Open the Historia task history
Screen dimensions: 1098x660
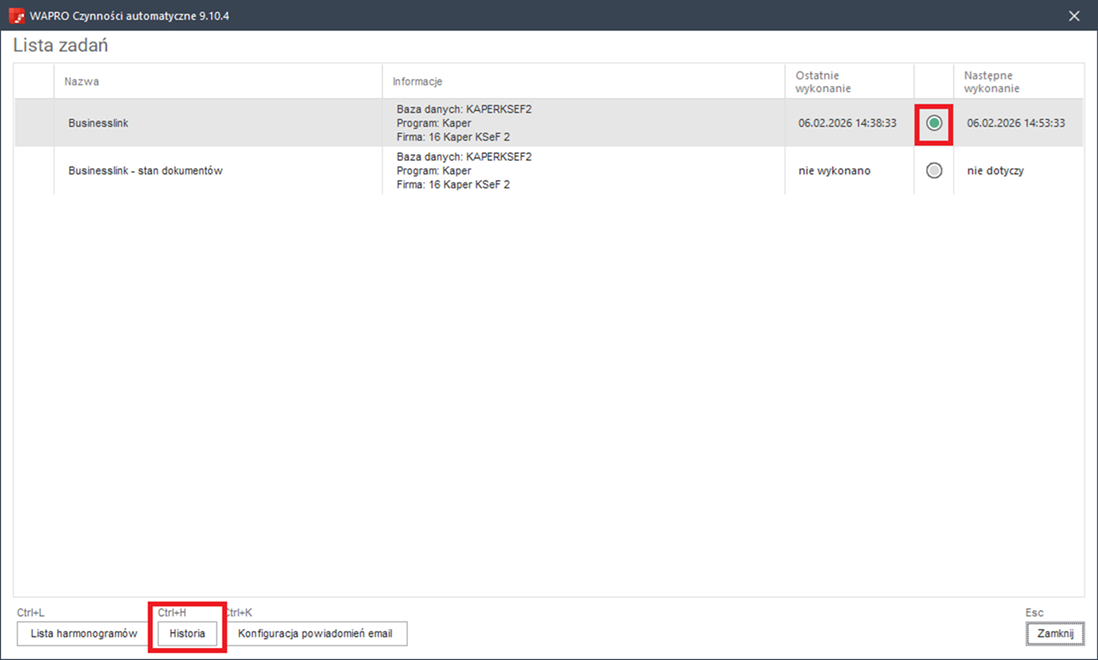click(187, 634)
